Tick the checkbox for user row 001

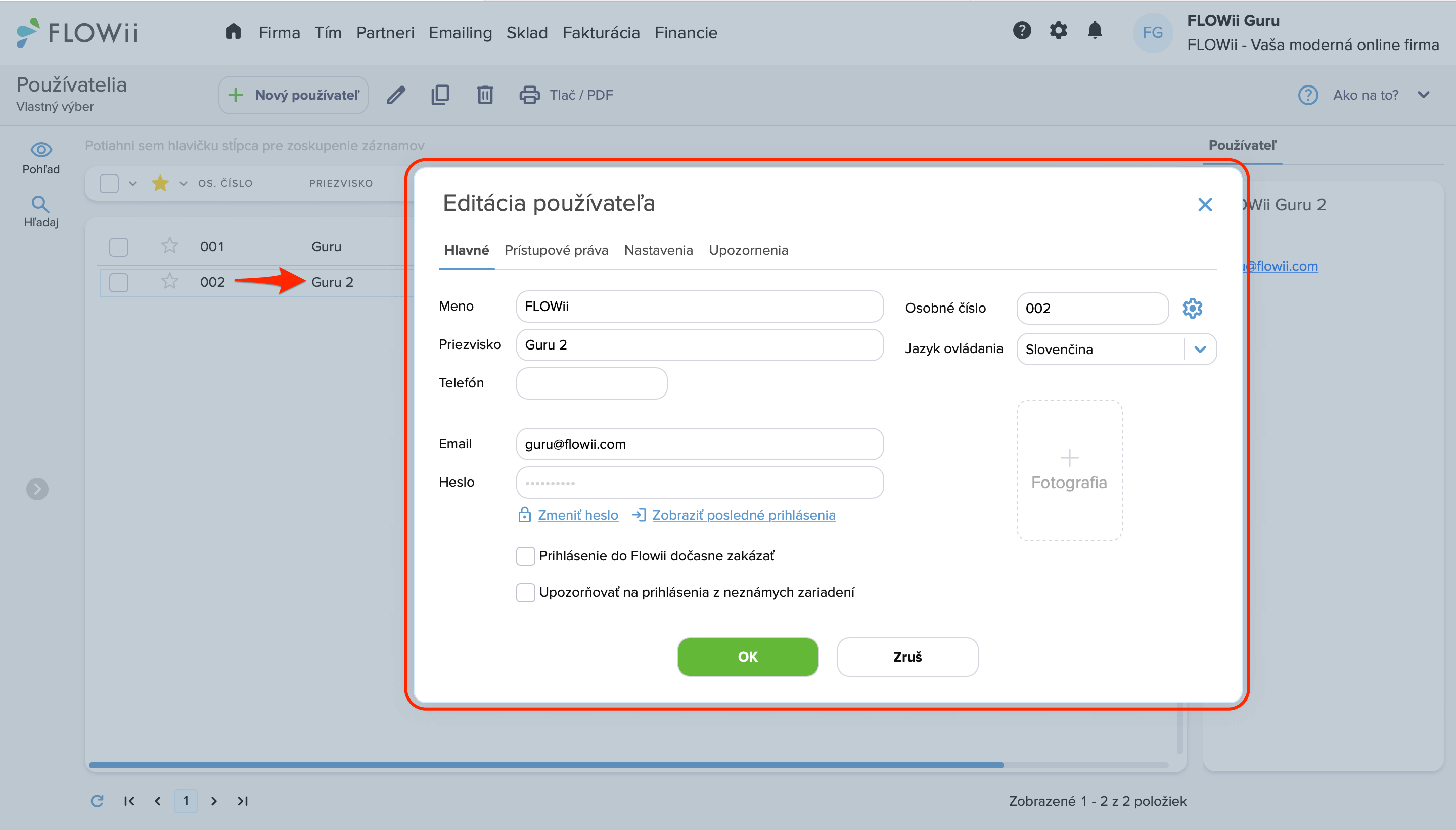pos(118,247)
